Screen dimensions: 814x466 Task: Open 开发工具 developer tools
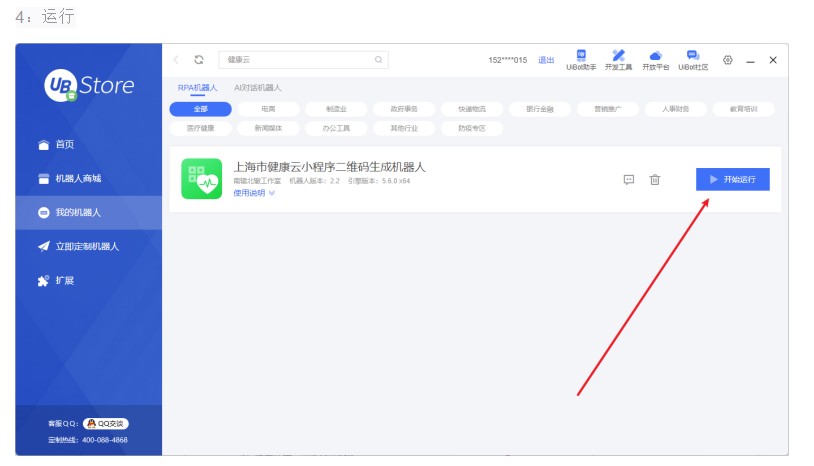point(618,60)
